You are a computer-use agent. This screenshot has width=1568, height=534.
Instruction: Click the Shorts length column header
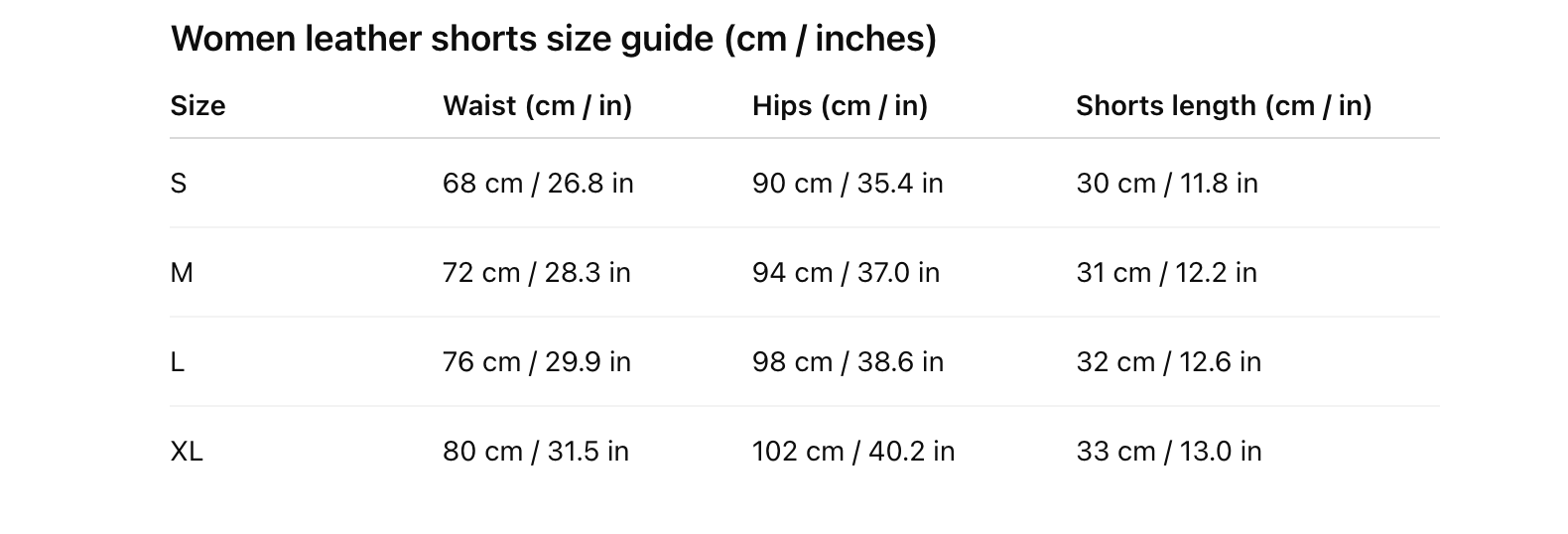click(1224, 106)
